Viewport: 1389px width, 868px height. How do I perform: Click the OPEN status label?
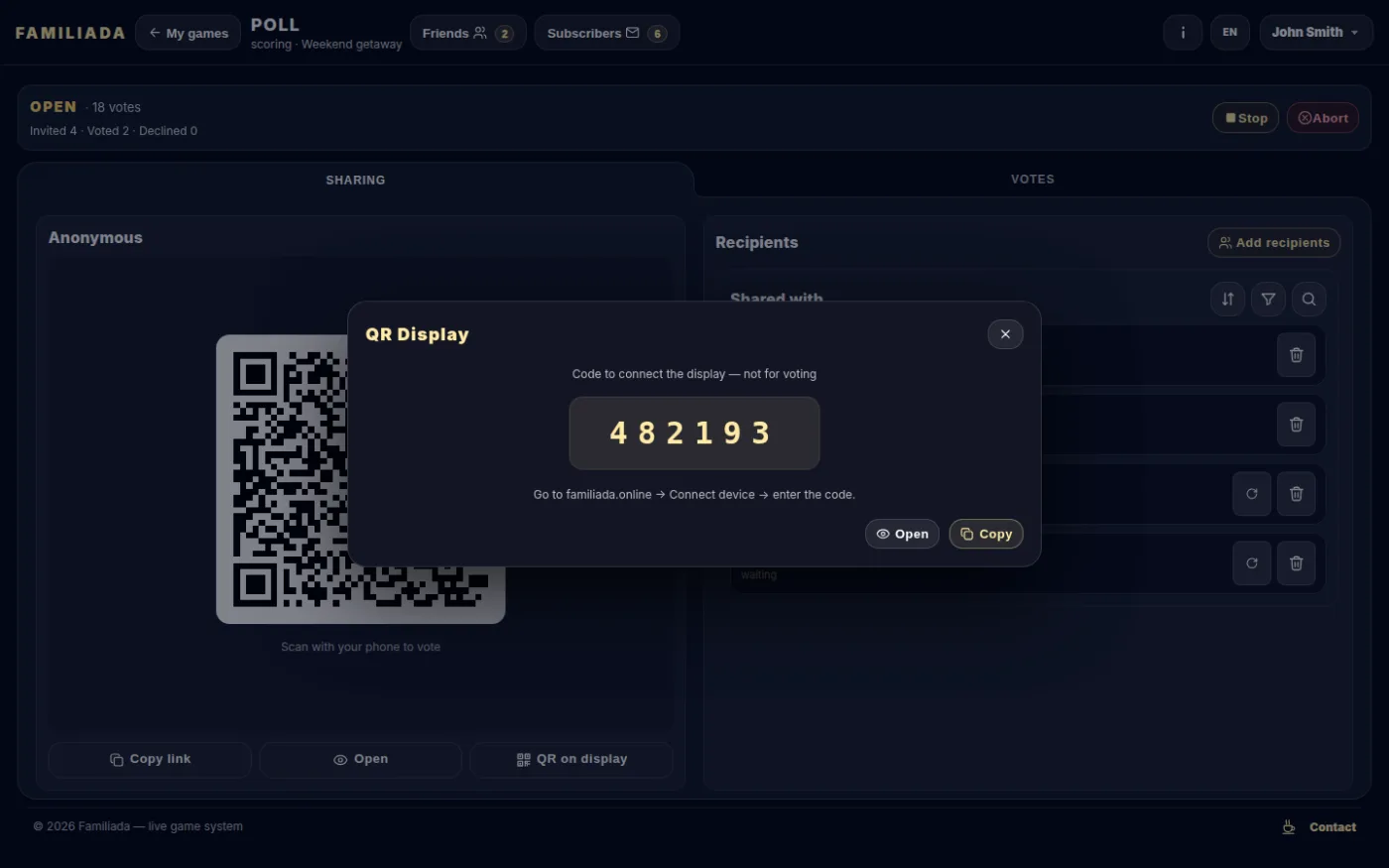(53, 107)
